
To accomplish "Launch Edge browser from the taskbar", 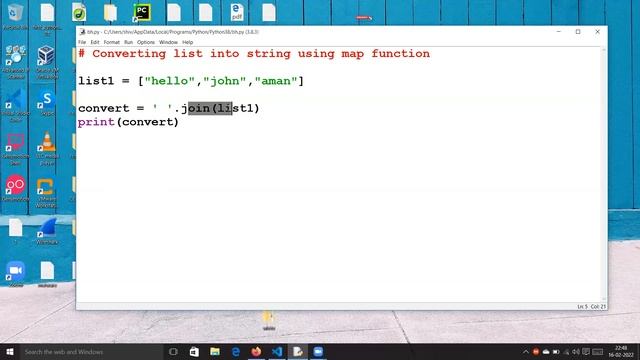I will pyautogui.click(x=236, y=351).
